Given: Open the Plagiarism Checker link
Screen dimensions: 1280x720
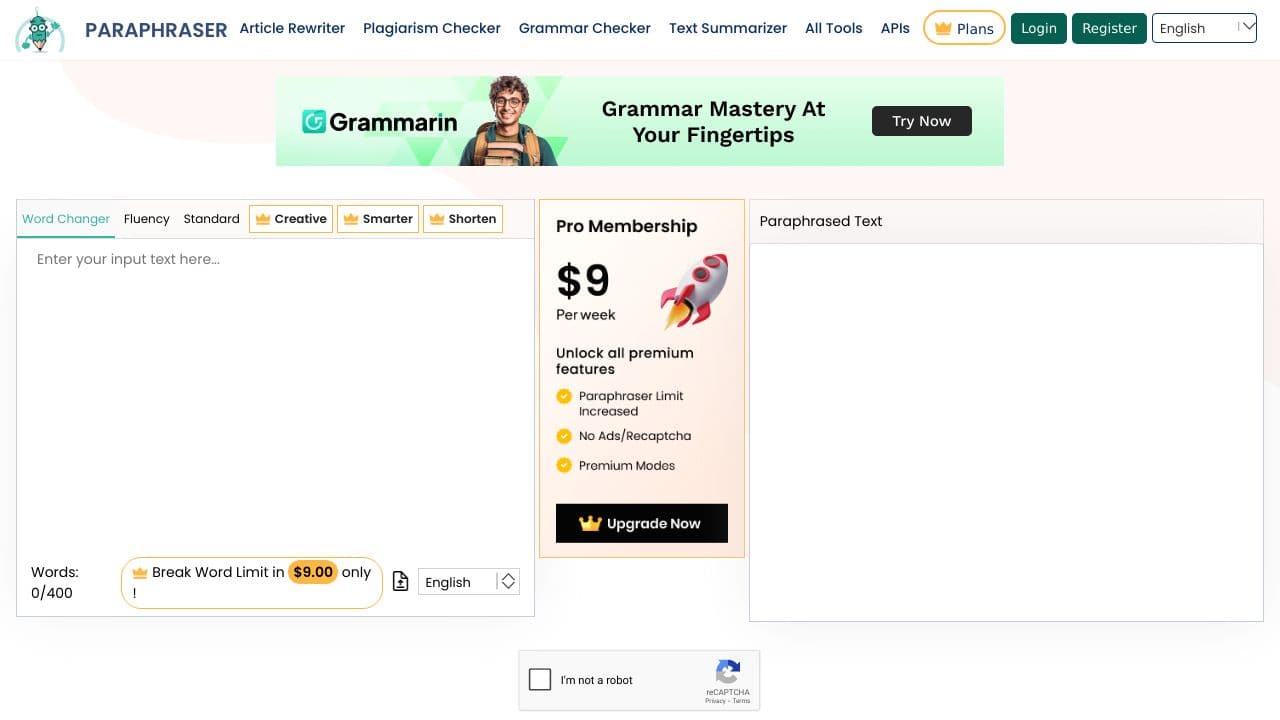Looking at the screenshot, I should (x=432, y=28).
